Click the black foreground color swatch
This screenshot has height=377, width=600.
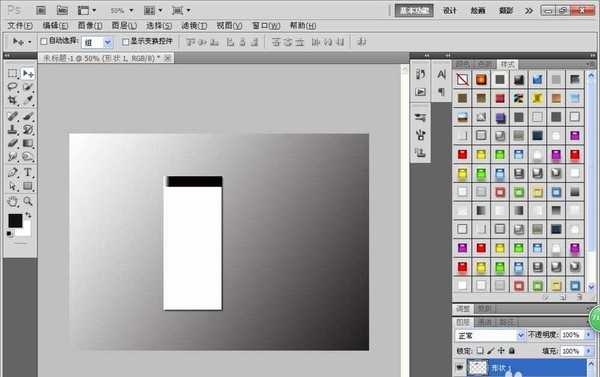coord(15,221)
